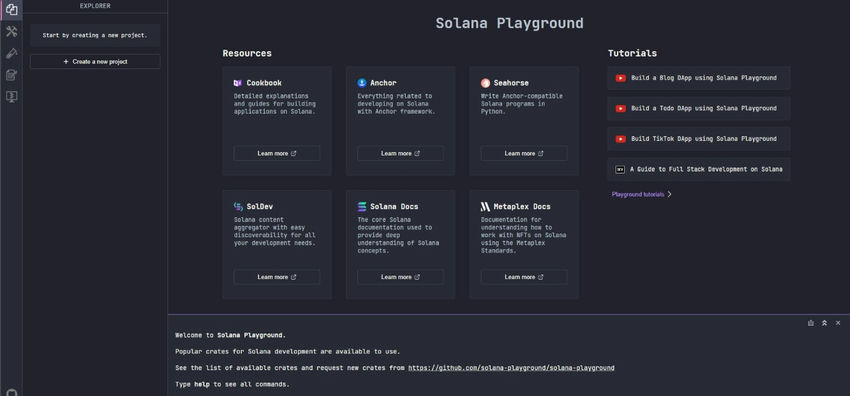The image size is (850, 396).
Task: Click the SolDev card title
Action: click(260, 206)
